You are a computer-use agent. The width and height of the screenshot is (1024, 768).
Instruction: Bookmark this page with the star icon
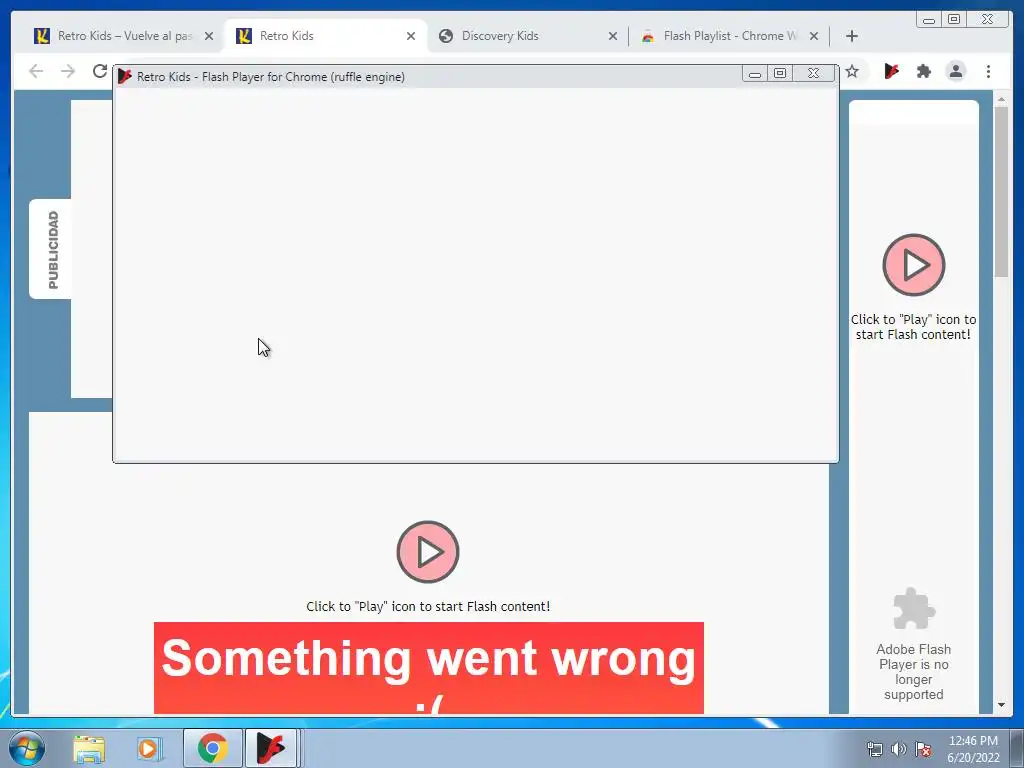(x=852, y=71)
